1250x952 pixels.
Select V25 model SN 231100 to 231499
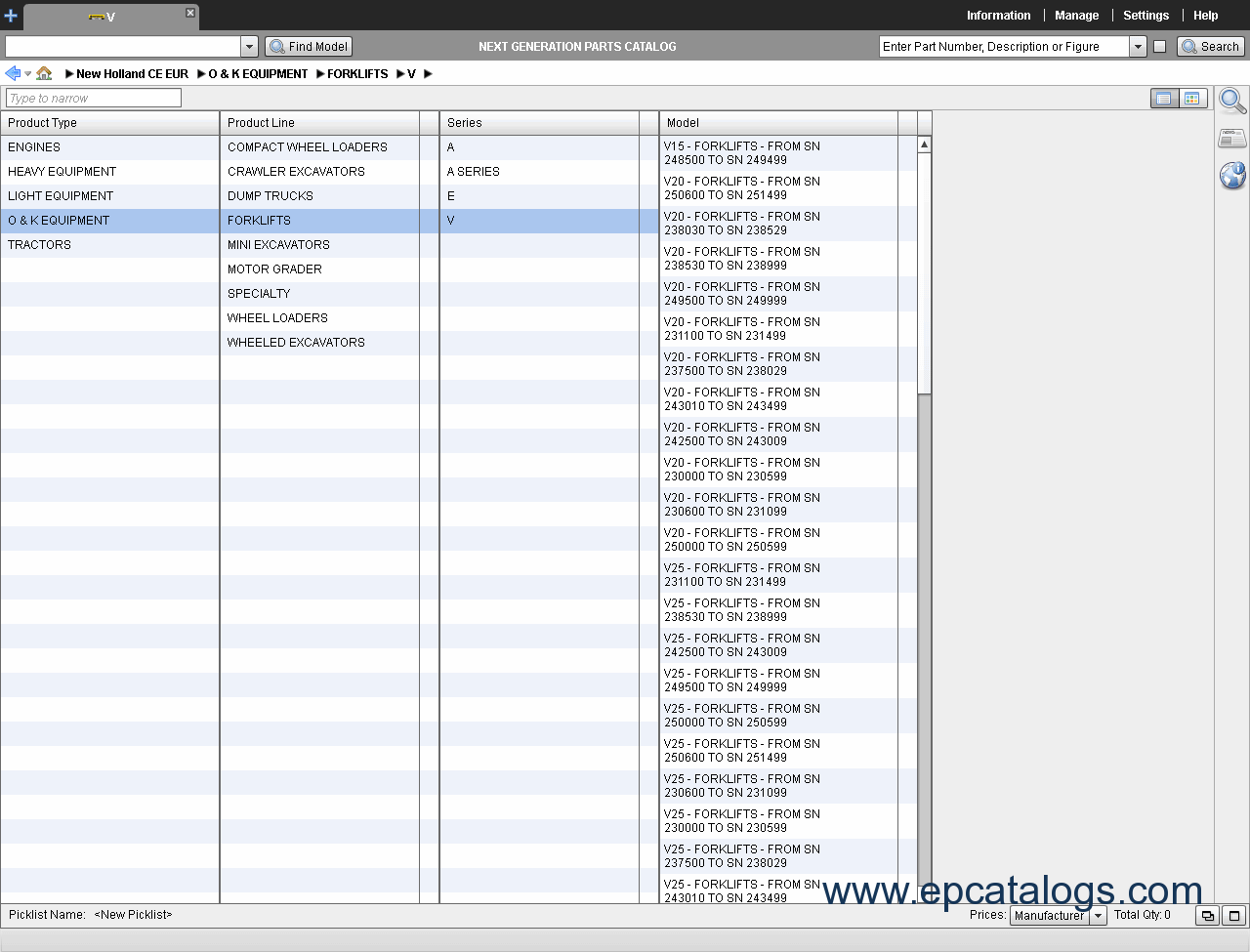click(x=779, y=575)
